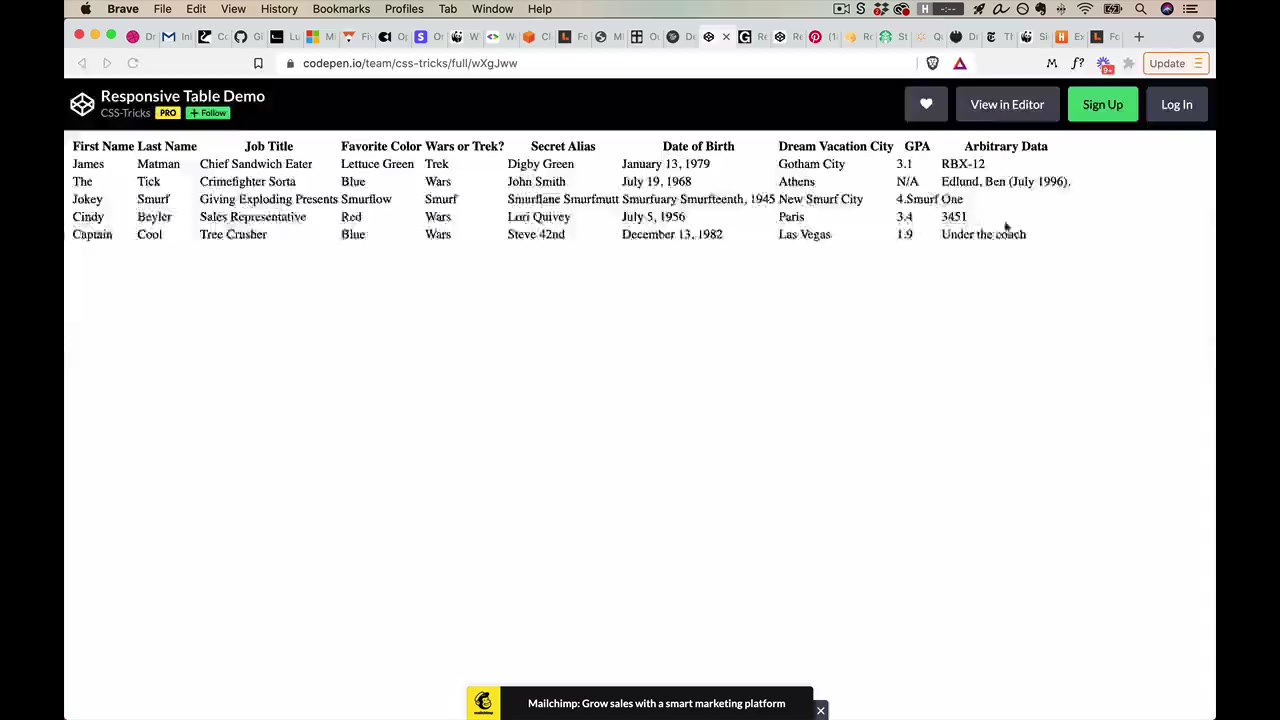Click the yellow PRO badge

[x=167, y=113]
